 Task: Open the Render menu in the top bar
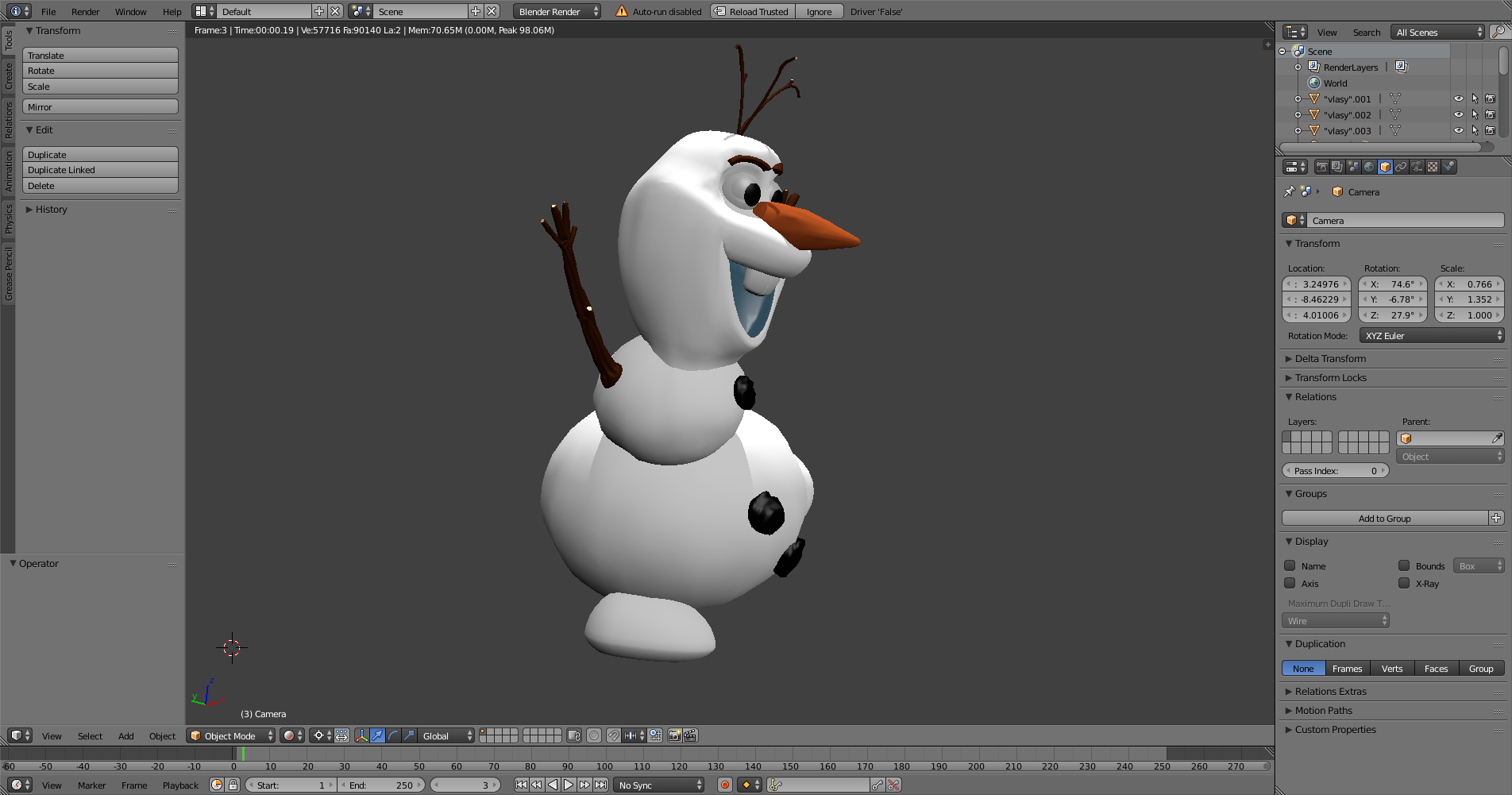click(x=84, y=11)
